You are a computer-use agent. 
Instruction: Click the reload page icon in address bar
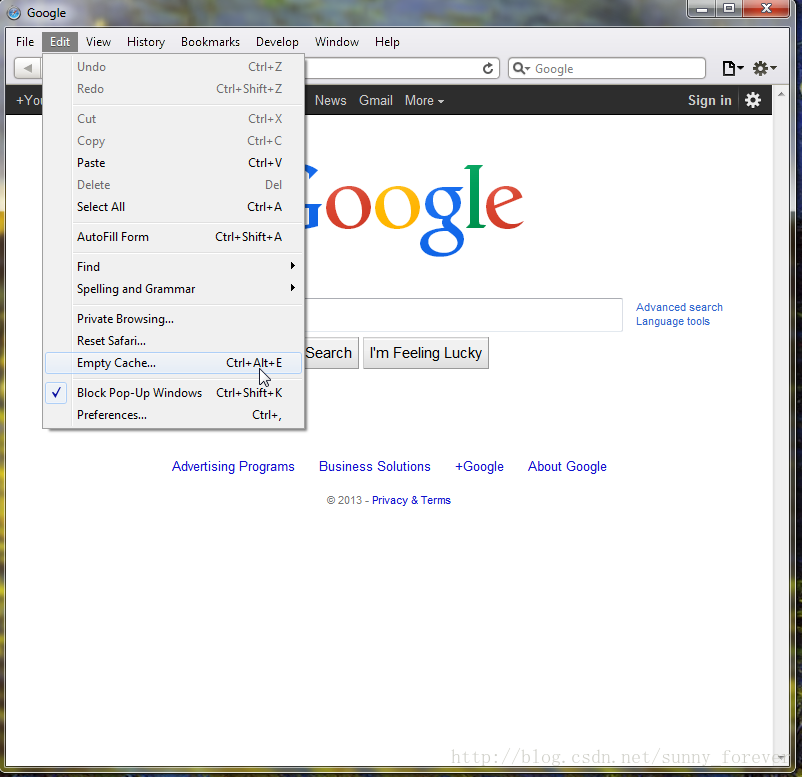coord(488,68)
